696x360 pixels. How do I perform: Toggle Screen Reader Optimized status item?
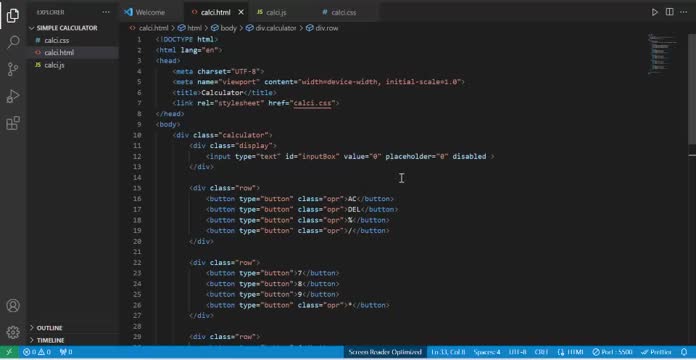pos(385,352)
